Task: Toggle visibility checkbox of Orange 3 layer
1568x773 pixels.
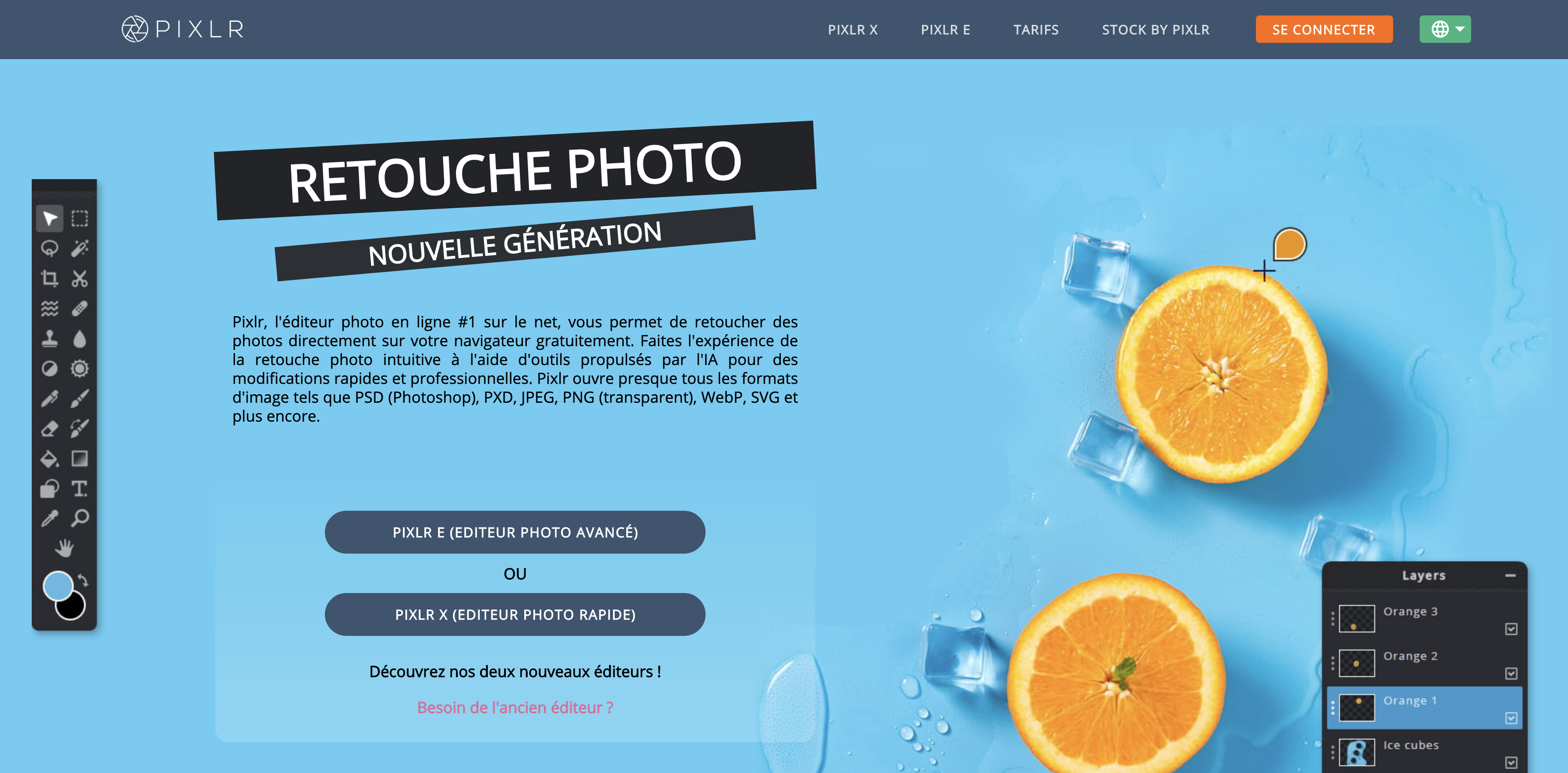Action: tap(1511, 629)
